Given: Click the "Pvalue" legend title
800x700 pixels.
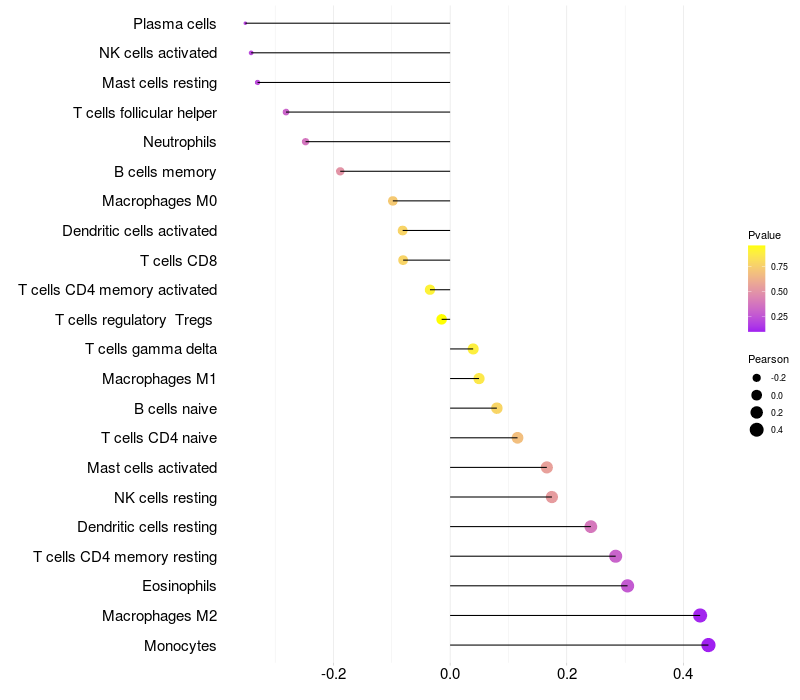Looking at the screenshot, I should pos(764,235).
